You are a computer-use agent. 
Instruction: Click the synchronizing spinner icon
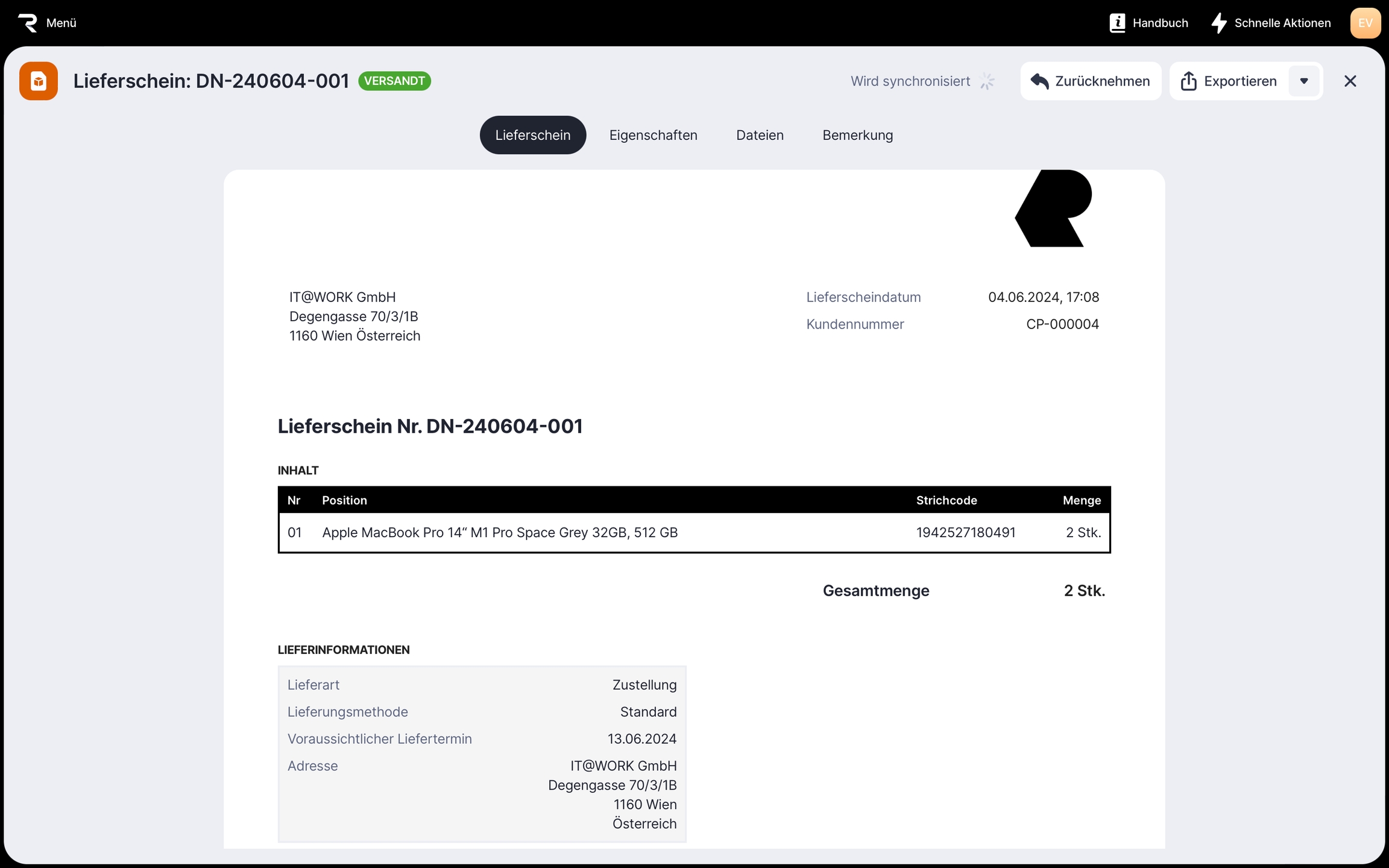coord(987,81)
